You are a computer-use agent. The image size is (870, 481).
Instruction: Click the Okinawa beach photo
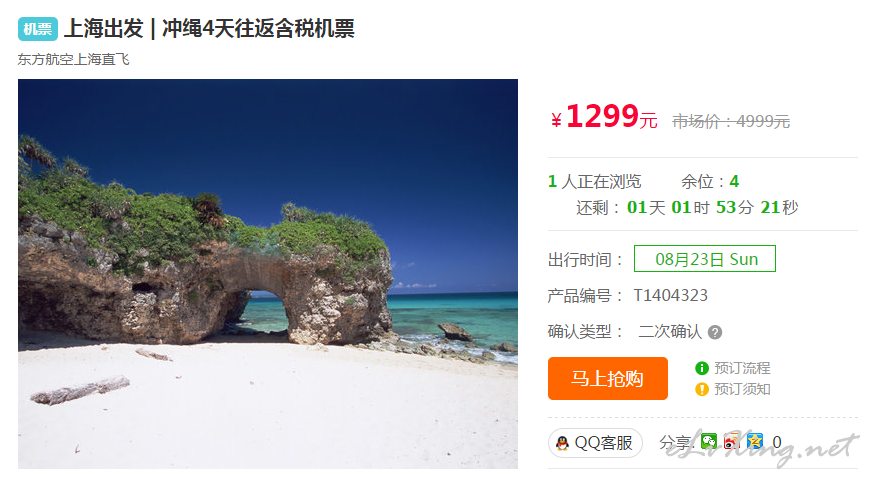[268, 274]
